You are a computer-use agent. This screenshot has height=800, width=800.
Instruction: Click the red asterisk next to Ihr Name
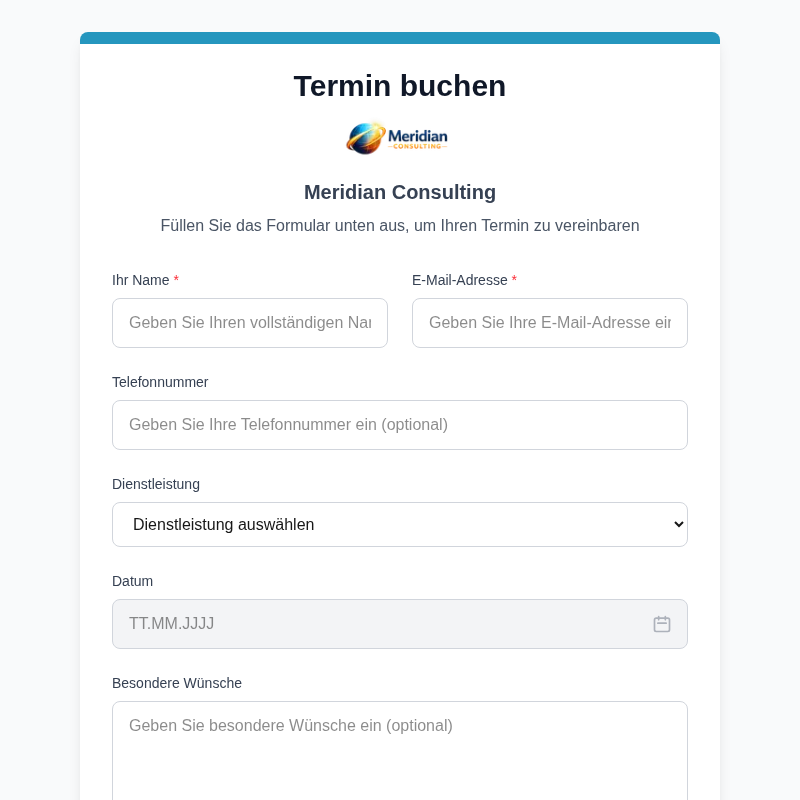[176, 281]
